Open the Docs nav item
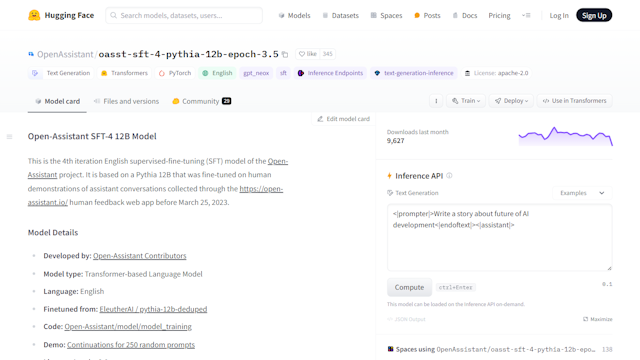The width and height of the screenshot is (640, 360). pos(464,16)
